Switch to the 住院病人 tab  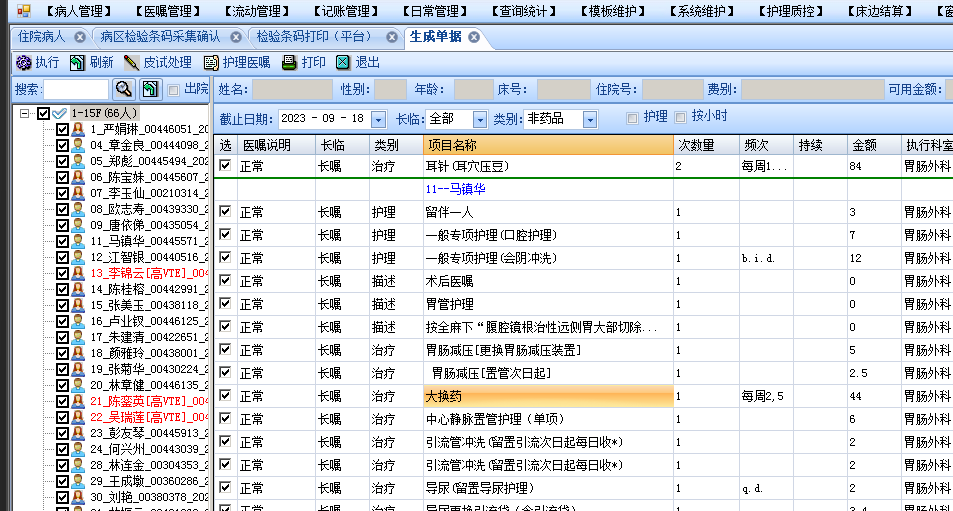pos(41,37)
